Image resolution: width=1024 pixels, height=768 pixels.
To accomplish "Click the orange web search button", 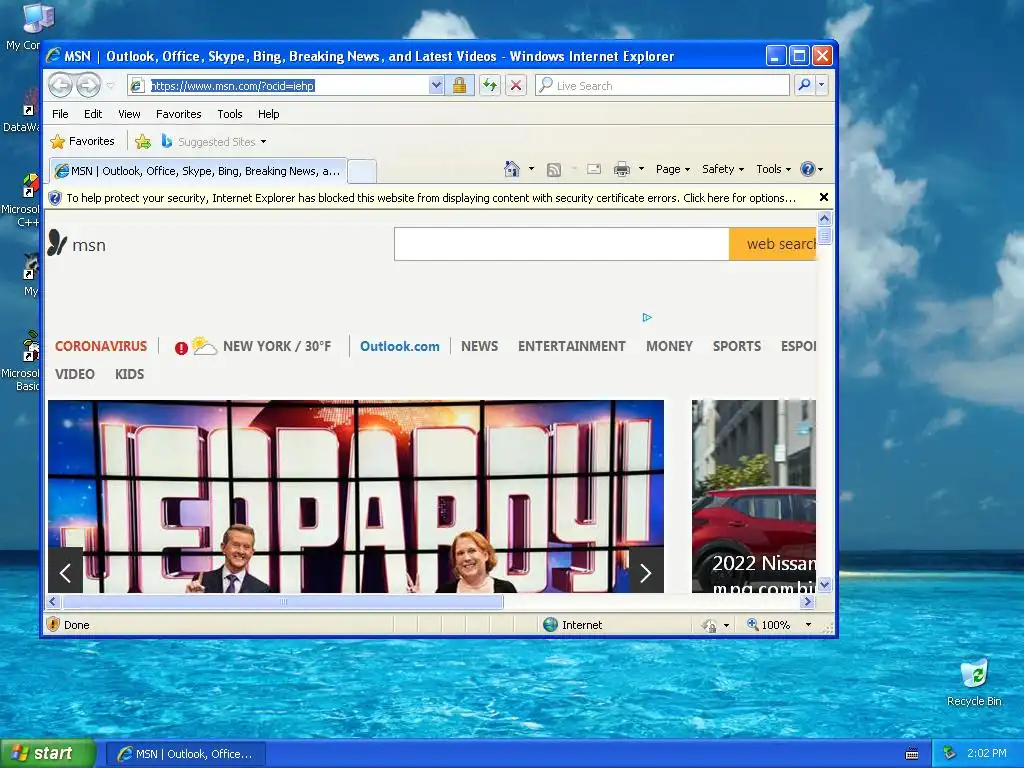I will (773, 244).
